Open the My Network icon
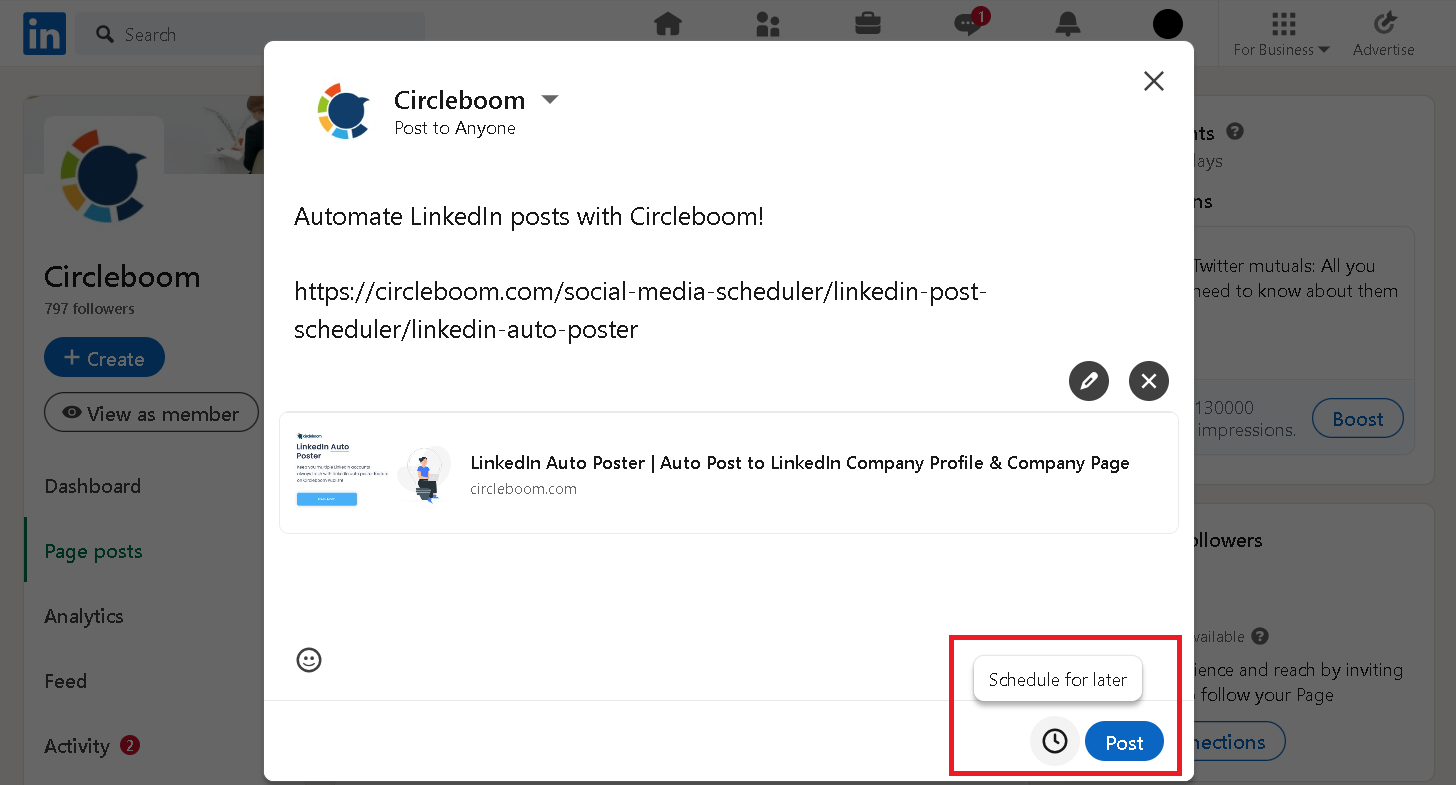This screenshot has width=1456, height=785. [x=768, y=24]
